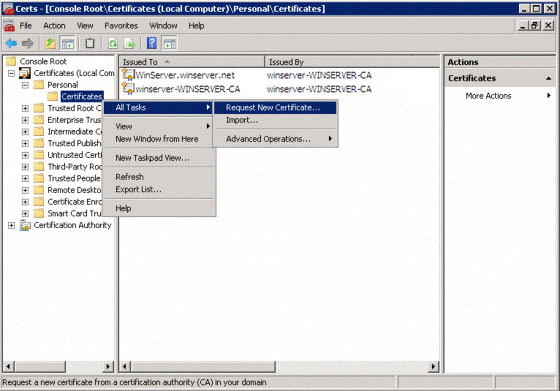This screenshot has width=560, height=391.
Task: Click the Console Root folder icon
Action: click(11, 61)
